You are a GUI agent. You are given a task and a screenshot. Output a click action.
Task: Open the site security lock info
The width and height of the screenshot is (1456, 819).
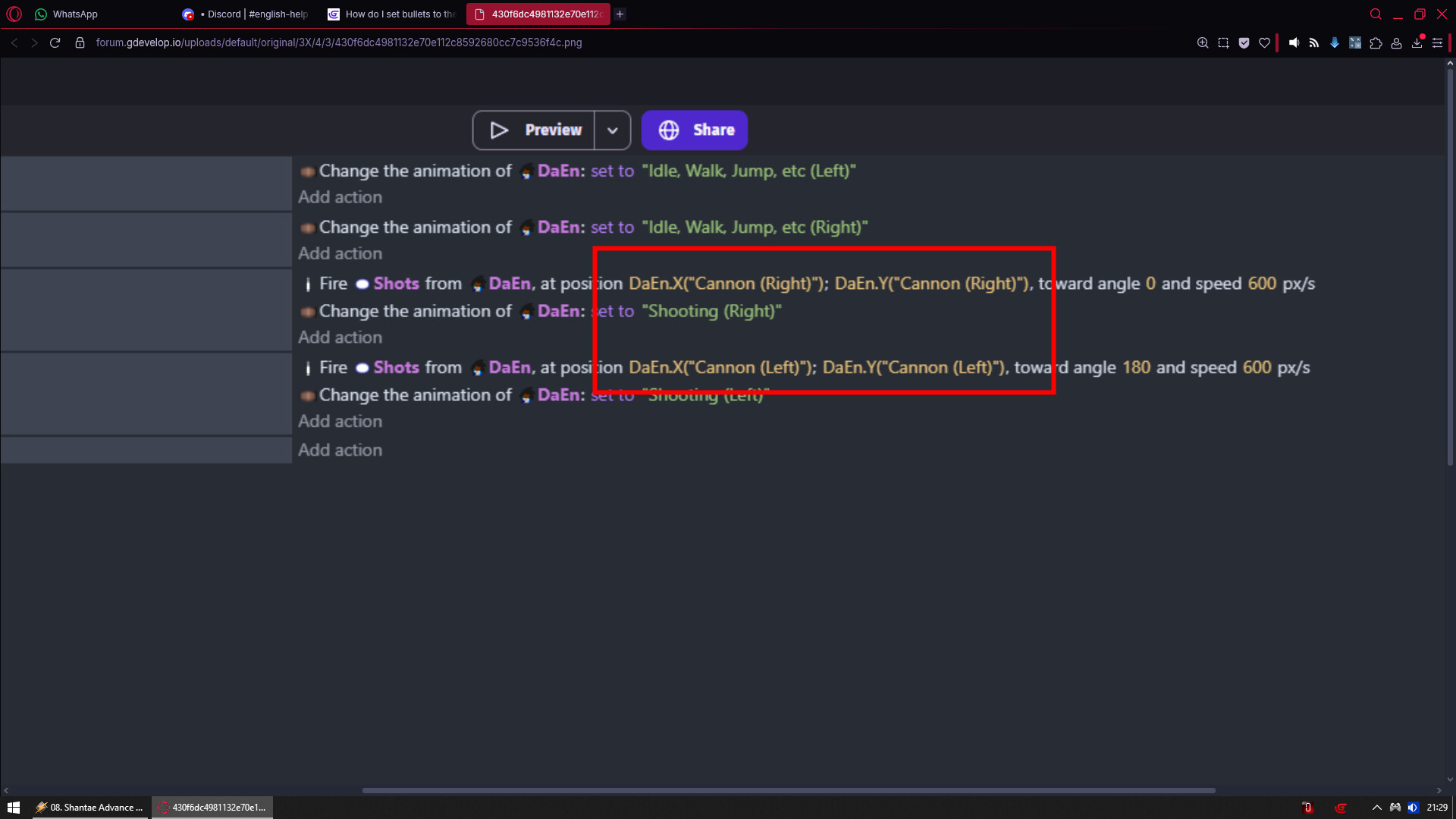pyautogui.click(x=80, y=43)
